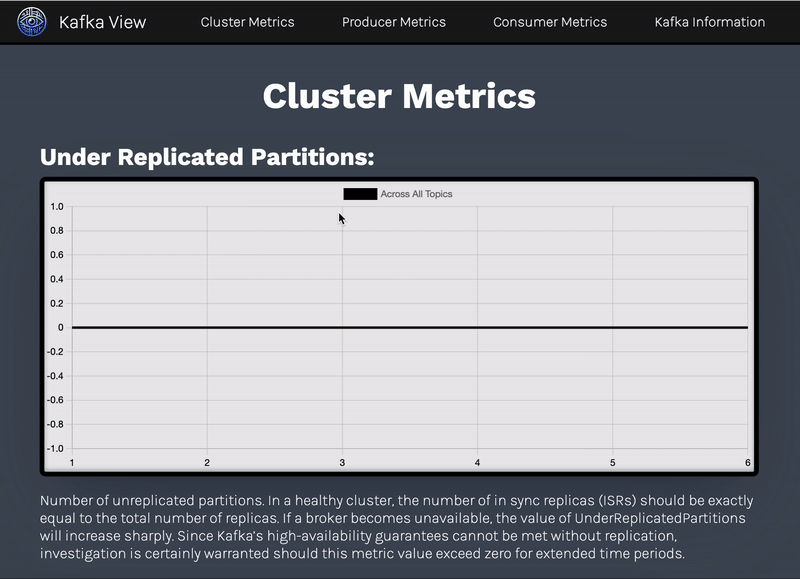The height and width of the screenshot is (579, 800).
Task: Open Kafka Information page
Action: point(710,22)
